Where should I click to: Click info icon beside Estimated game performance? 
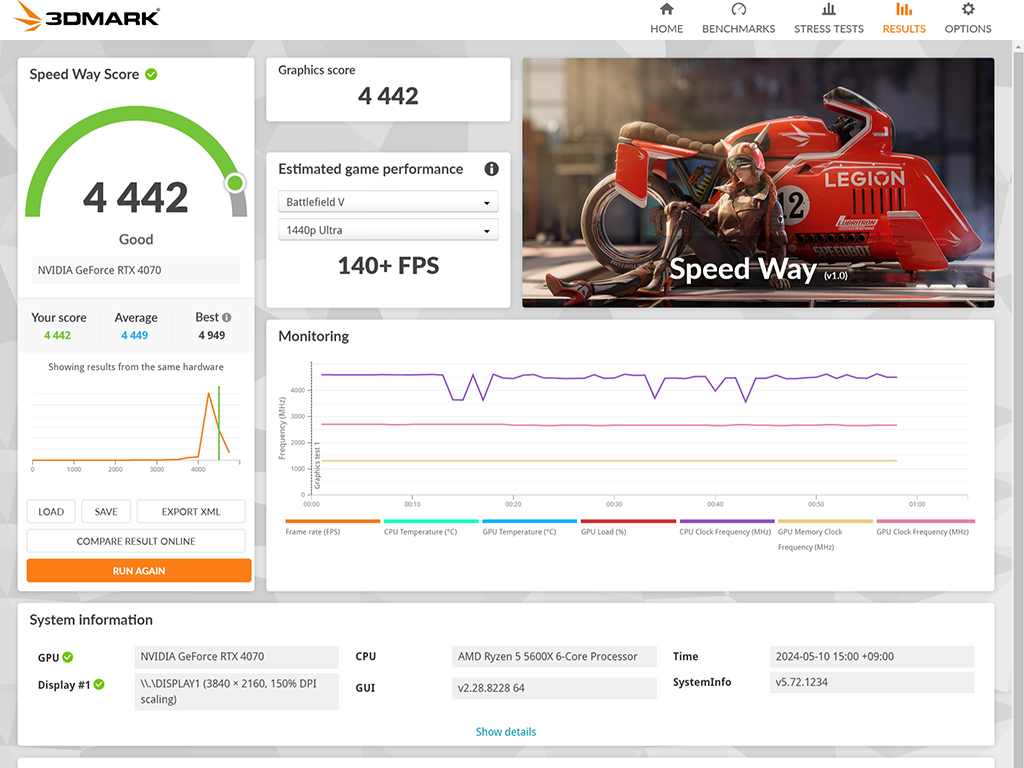pos(491,169)
